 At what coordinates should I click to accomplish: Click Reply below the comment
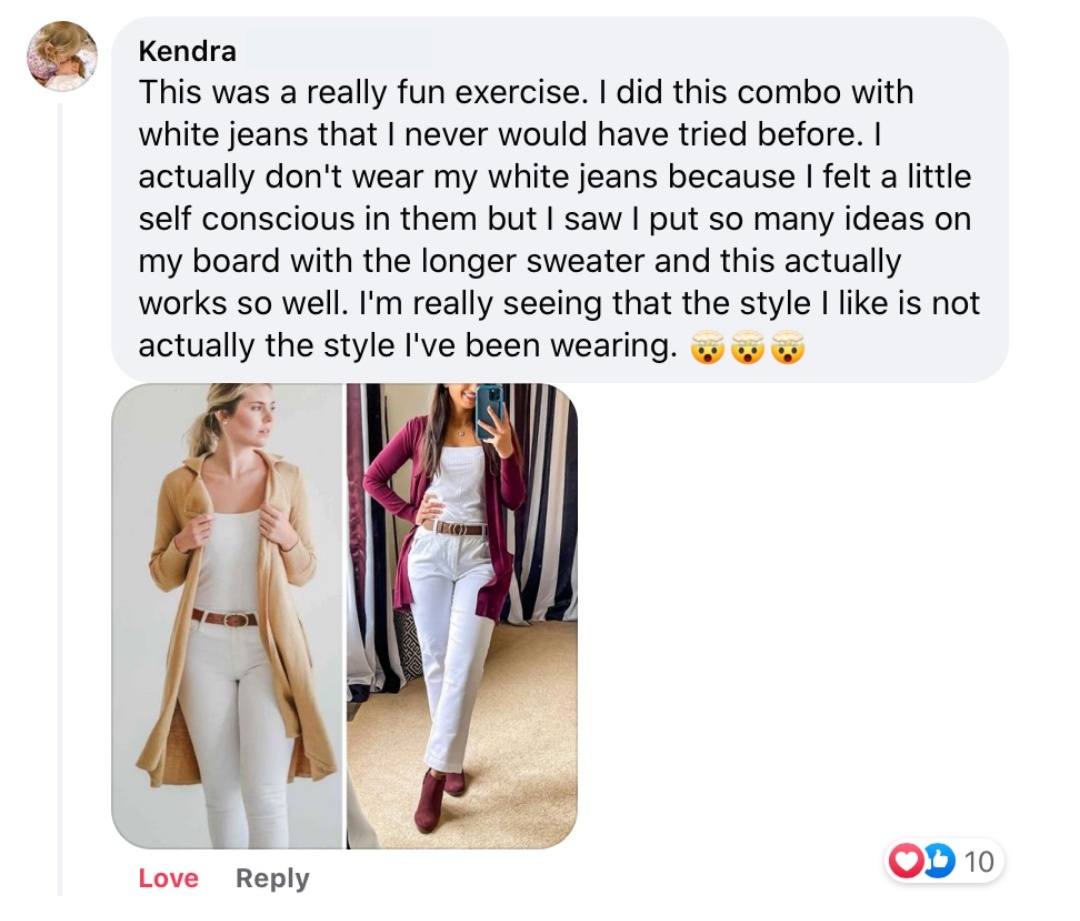(272, 878)
